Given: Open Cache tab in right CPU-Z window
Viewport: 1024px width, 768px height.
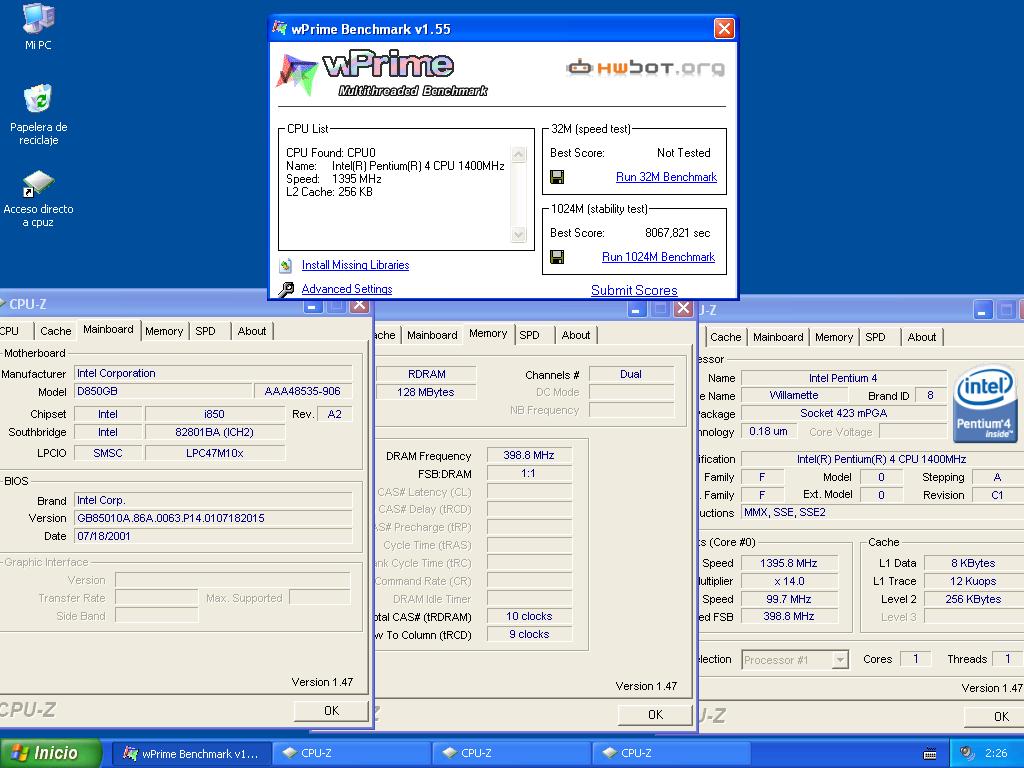Looking at the screenshot, I should (726, 337).
